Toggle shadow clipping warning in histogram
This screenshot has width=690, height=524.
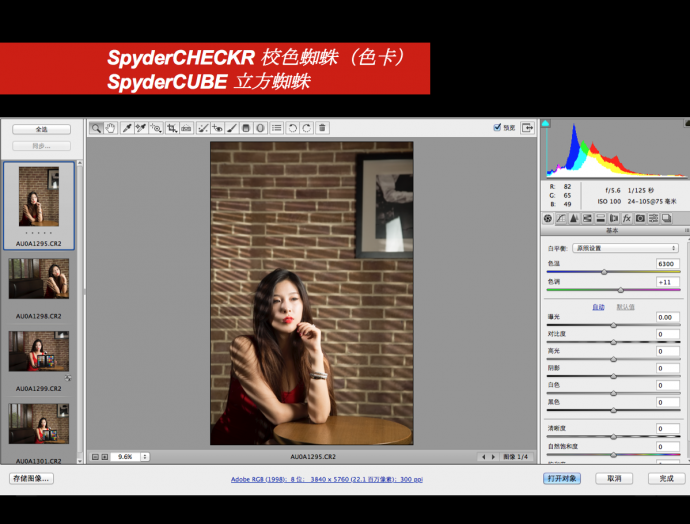point(548,125)
